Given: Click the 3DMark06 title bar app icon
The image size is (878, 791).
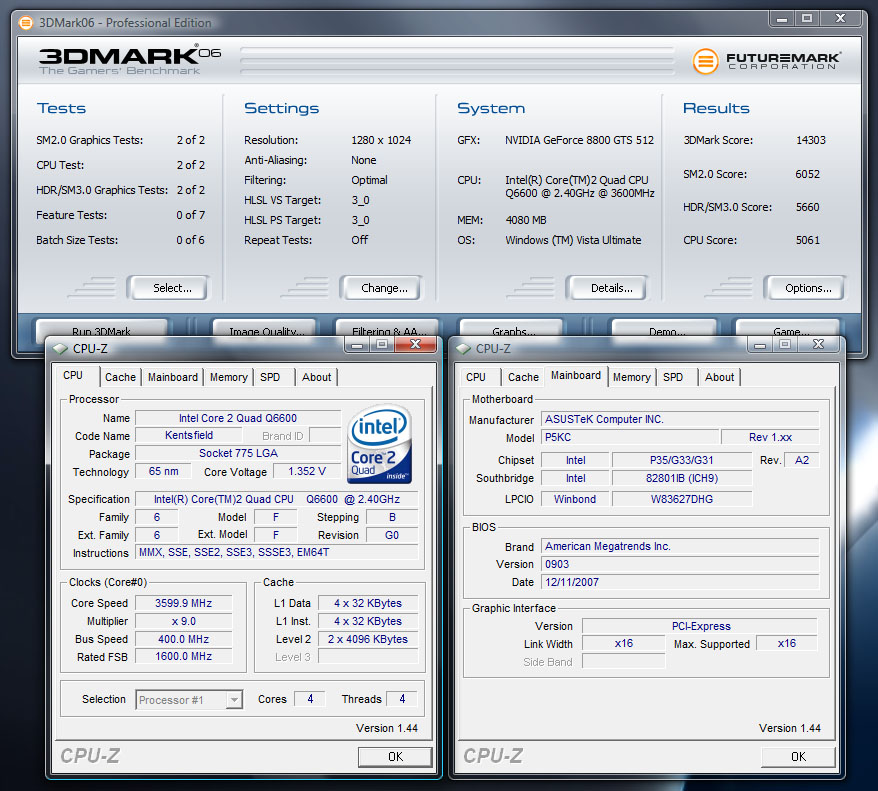Looking at the screenshot, I should click(26, 23).
